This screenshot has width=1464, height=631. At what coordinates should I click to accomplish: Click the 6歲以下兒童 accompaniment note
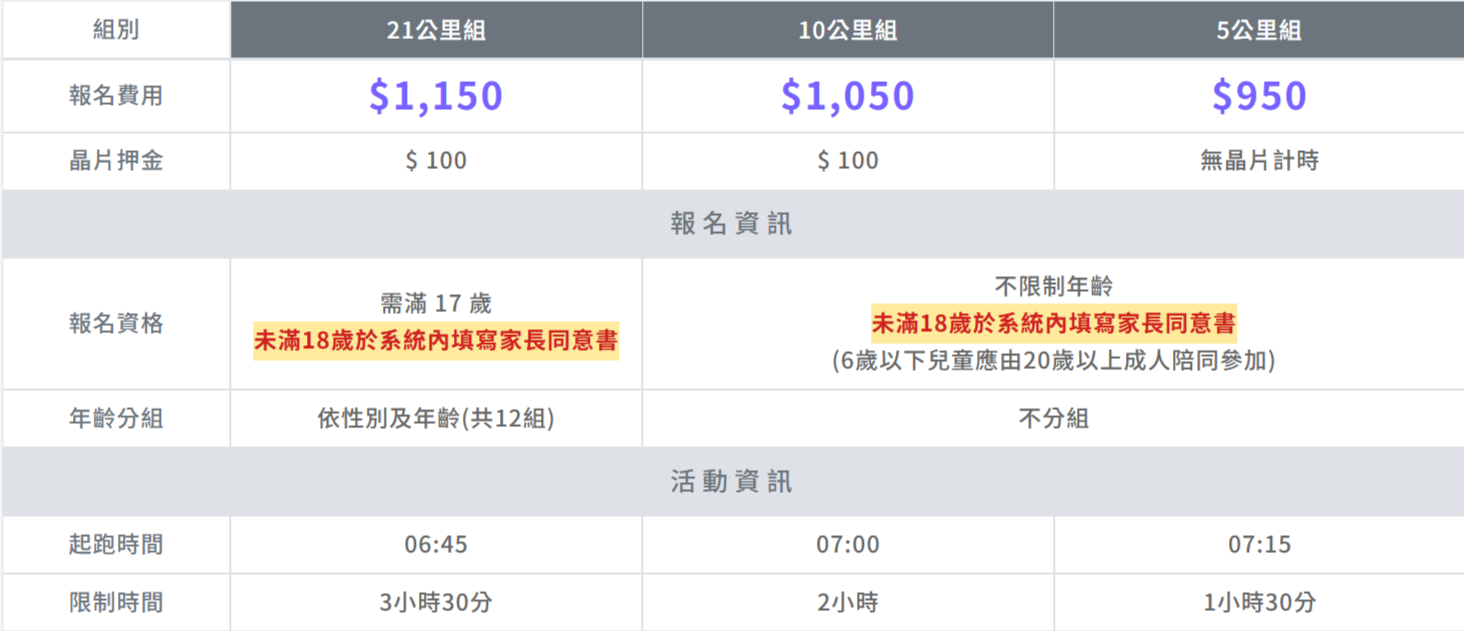click(1054, 361)
